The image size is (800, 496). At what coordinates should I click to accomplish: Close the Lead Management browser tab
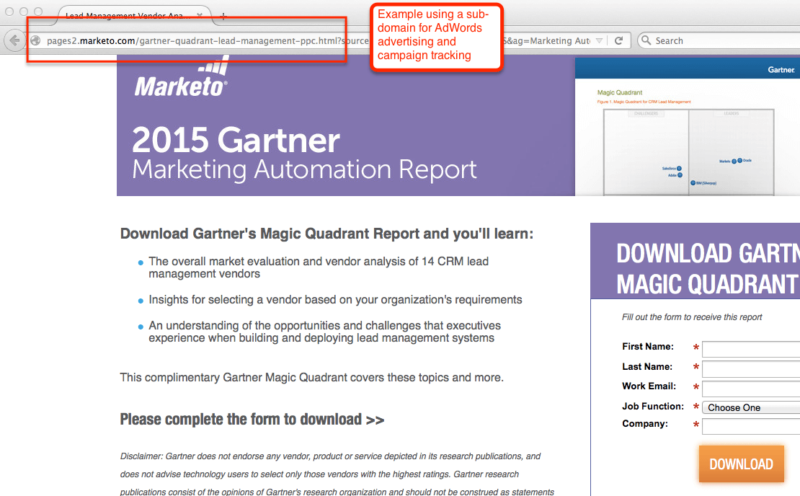199,15
